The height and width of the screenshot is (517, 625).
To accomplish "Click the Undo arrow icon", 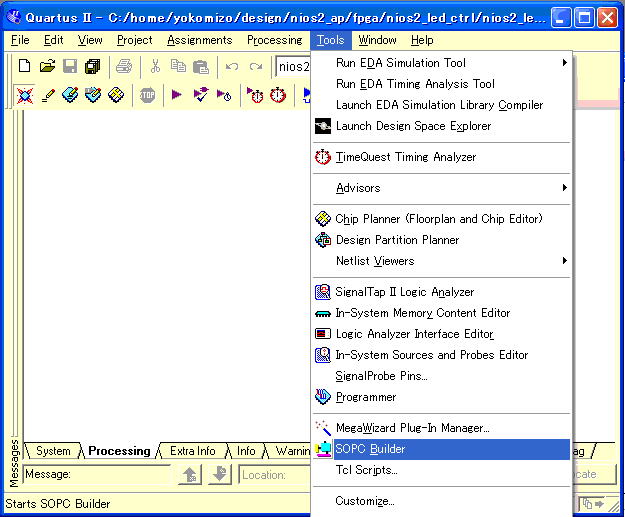I will pos(232,67).
